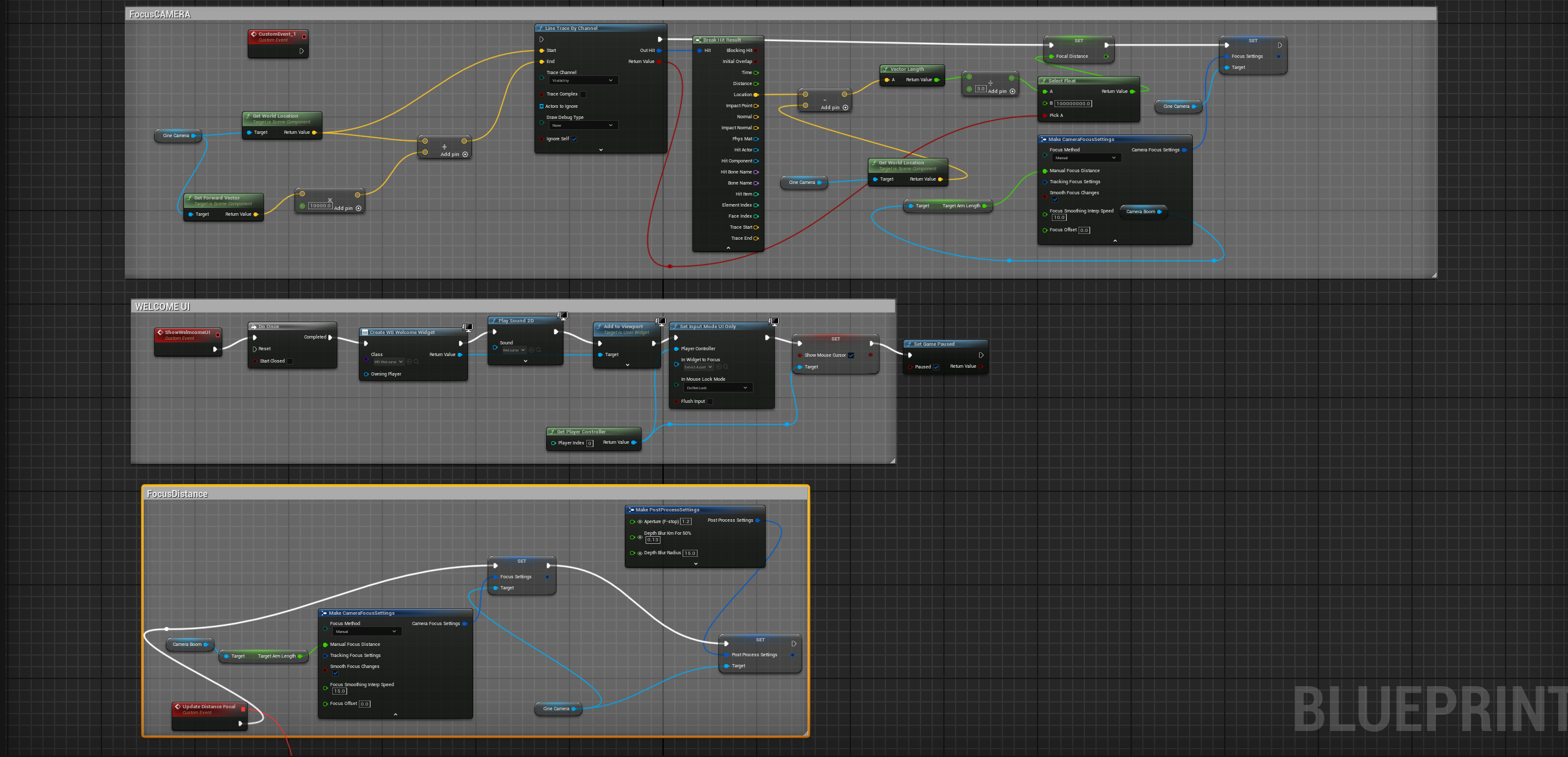
Task: Click the Manual Focus Distance pin in FocusCAMERA
Action: pyautogui.click(x=1045, y=171)
